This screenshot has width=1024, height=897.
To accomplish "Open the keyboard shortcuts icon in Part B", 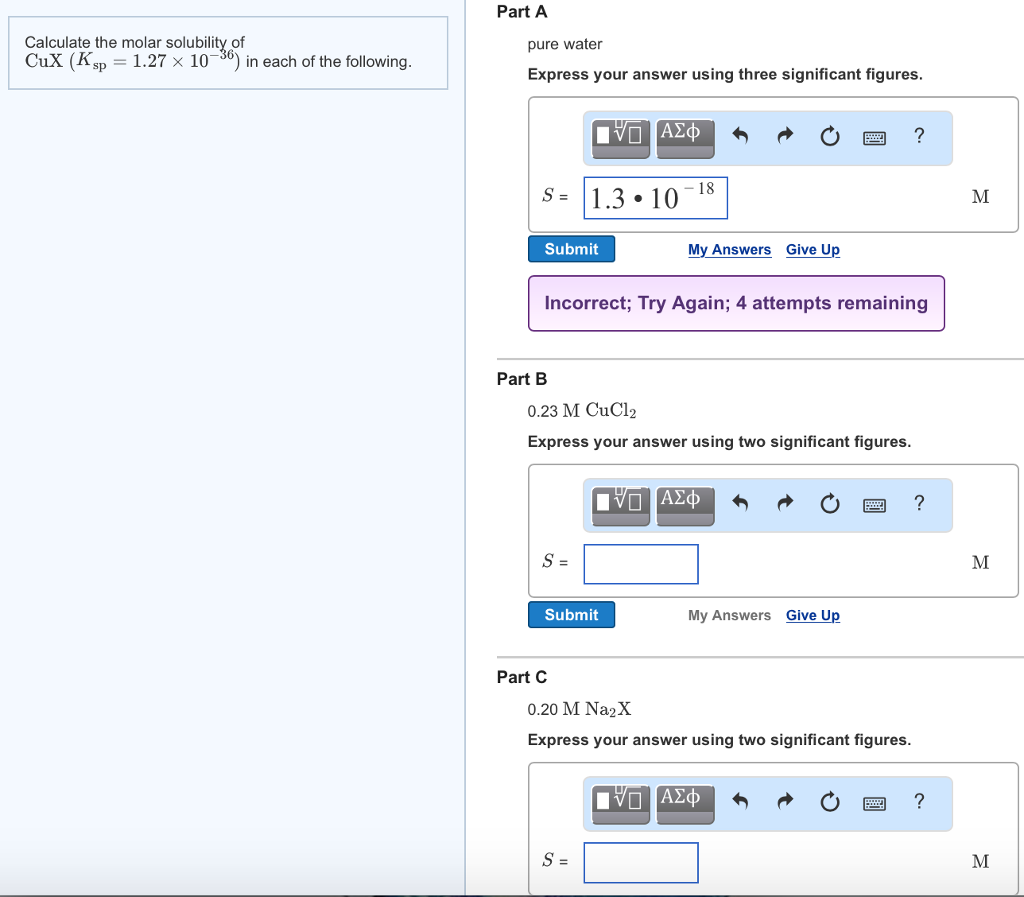I will pyautogui.click(x=874, y=504).
